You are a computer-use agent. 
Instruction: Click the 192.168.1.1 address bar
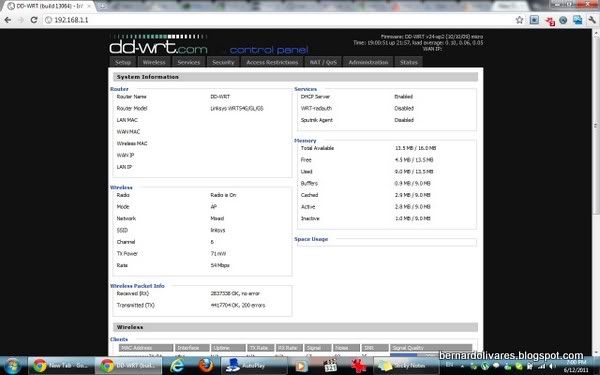click(x=279, y=20)
